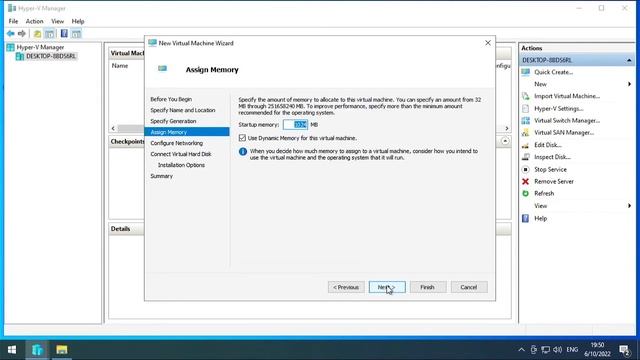Image resolution: width=640 pixels, height=360 pixels.
Task: Open the Help menu
Action: (78, 21)
